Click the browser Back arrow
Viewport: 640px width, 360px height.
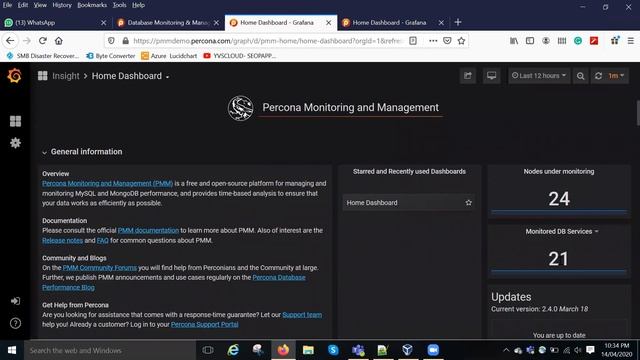(10, 41)
